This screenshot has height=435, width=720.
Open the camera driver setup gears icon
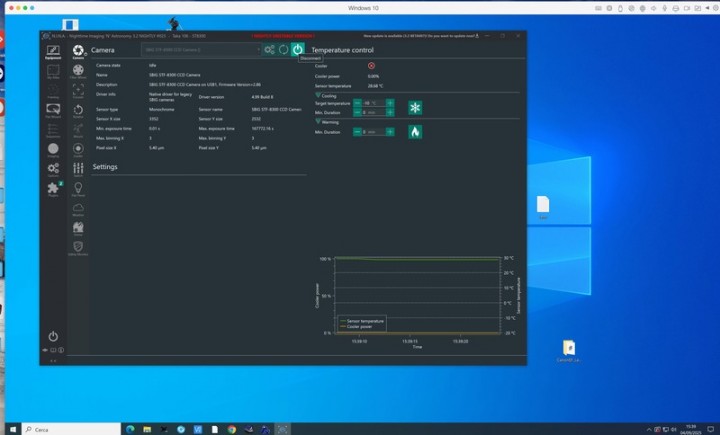269,49
